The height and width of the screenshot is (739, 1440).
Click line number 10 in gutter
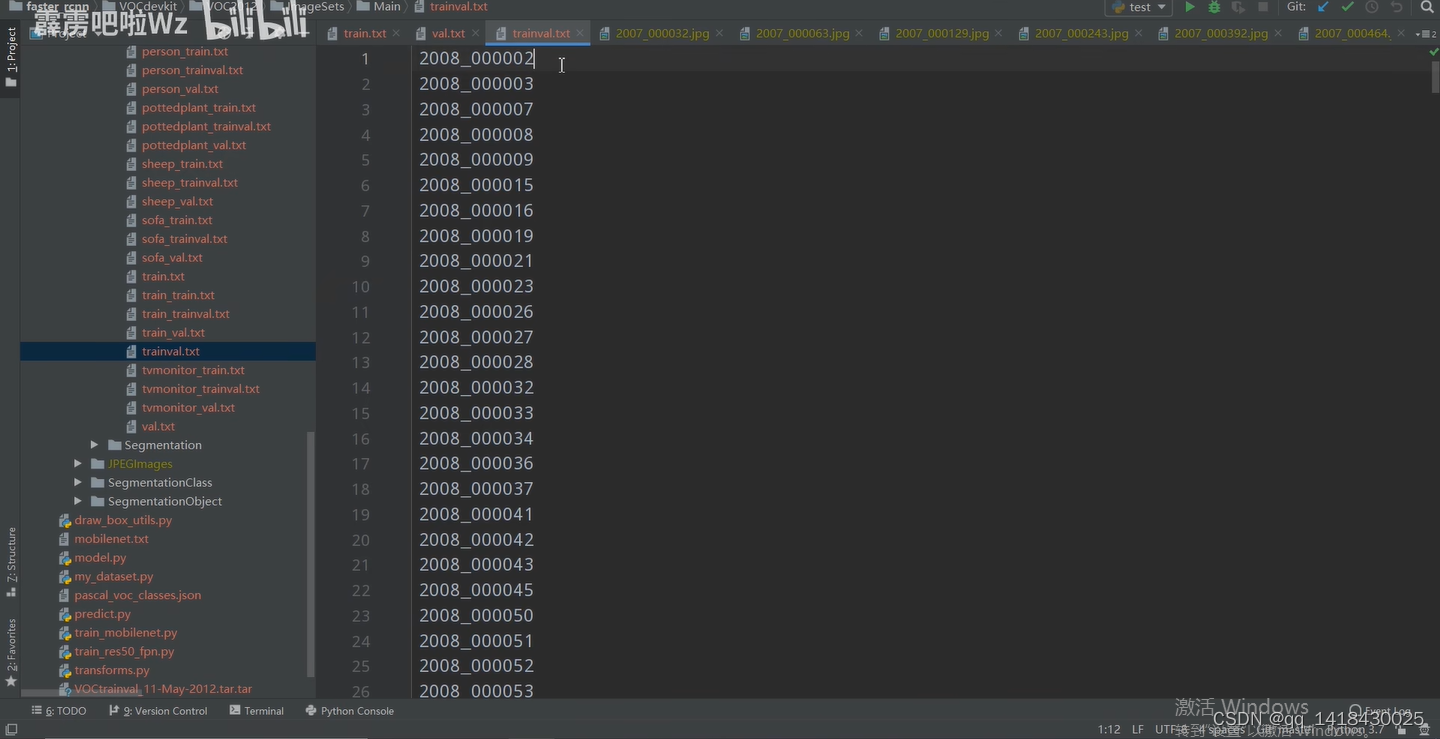[x=361, y=287]
